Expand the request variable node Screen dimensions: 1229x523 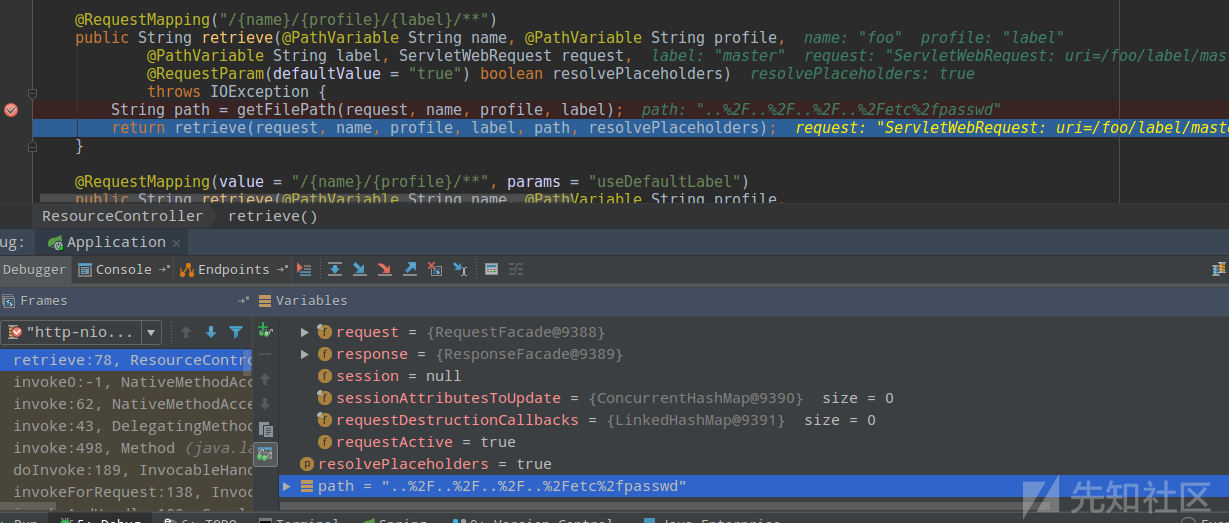(305, 332)
